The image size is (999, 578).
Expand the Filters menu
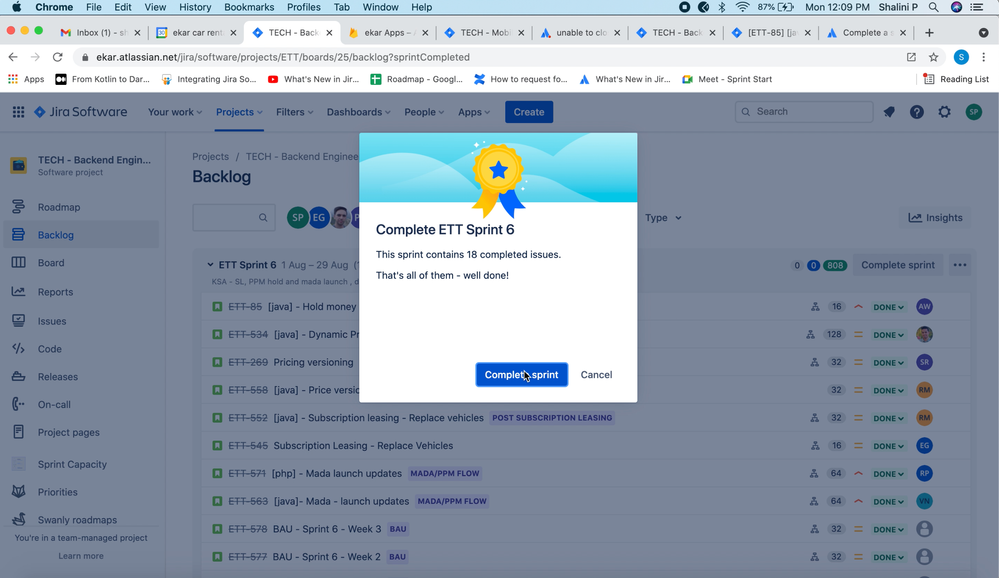(294, 112)
